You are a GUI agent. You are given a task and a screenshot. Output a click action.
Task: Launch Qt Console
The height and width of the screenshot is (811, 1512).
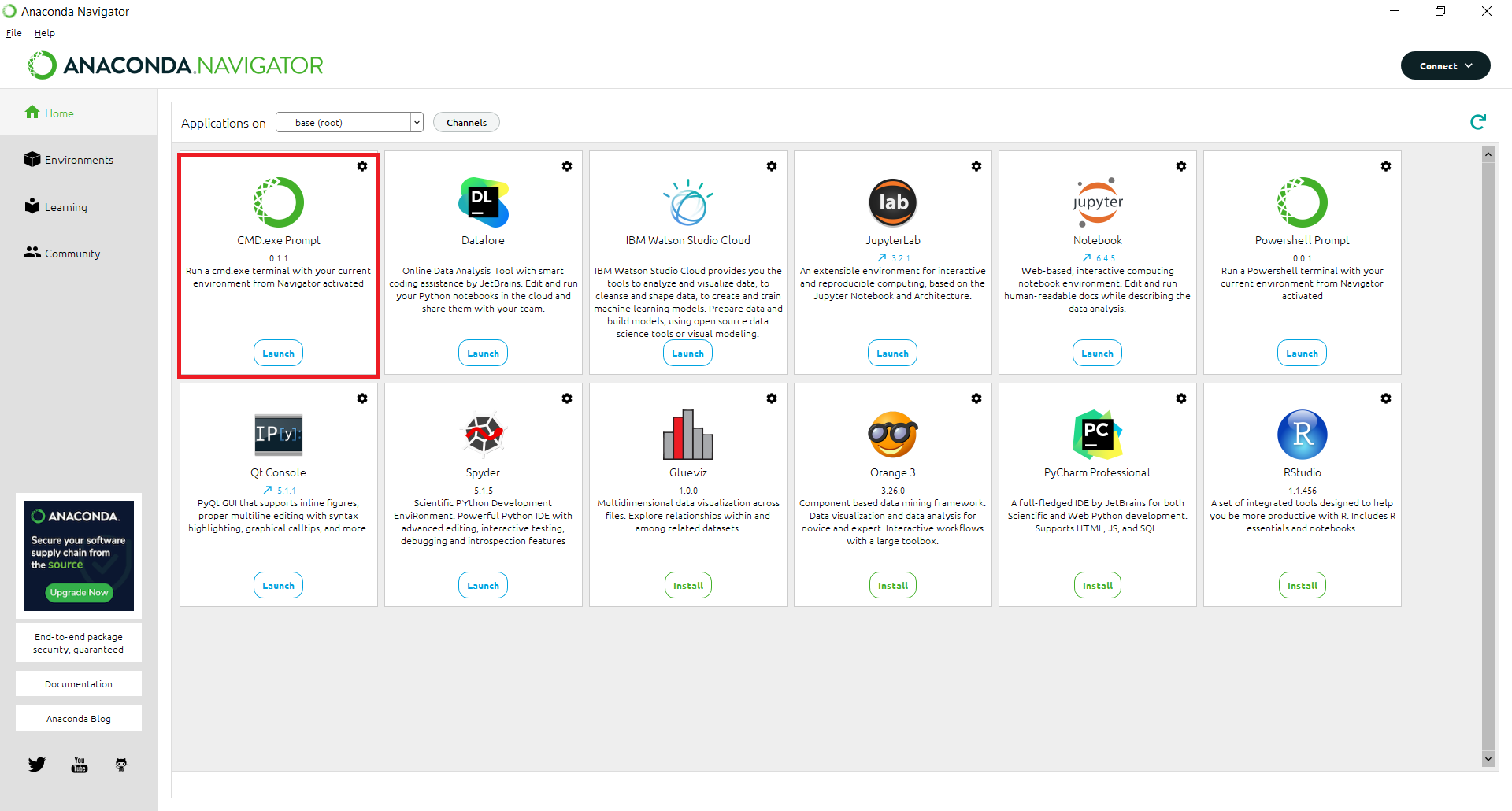point(279,586)
